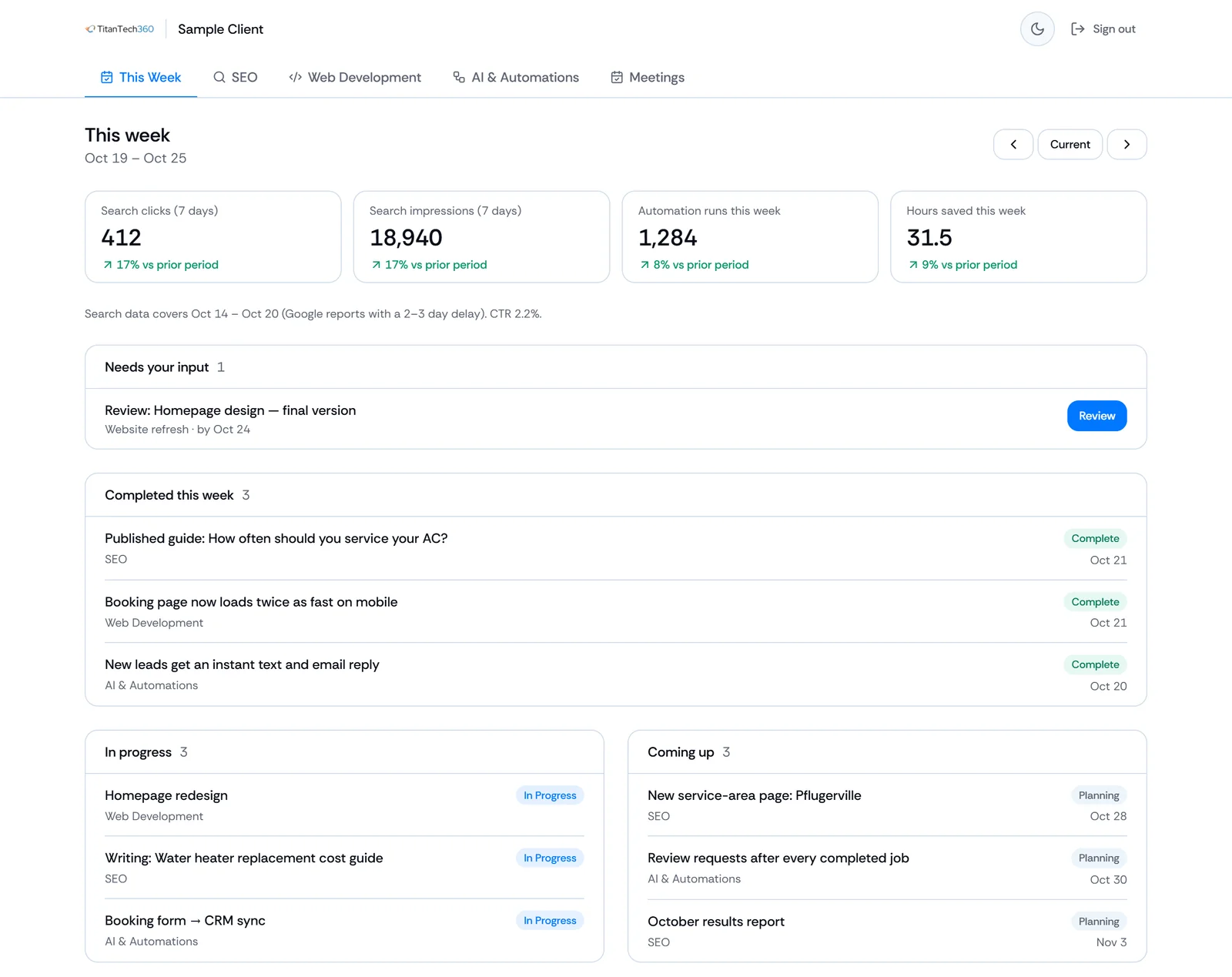This screenshot has width=1232, height=977.
Task: Go to the previous week with the left chevron
Action: (x=1013, y=145)
